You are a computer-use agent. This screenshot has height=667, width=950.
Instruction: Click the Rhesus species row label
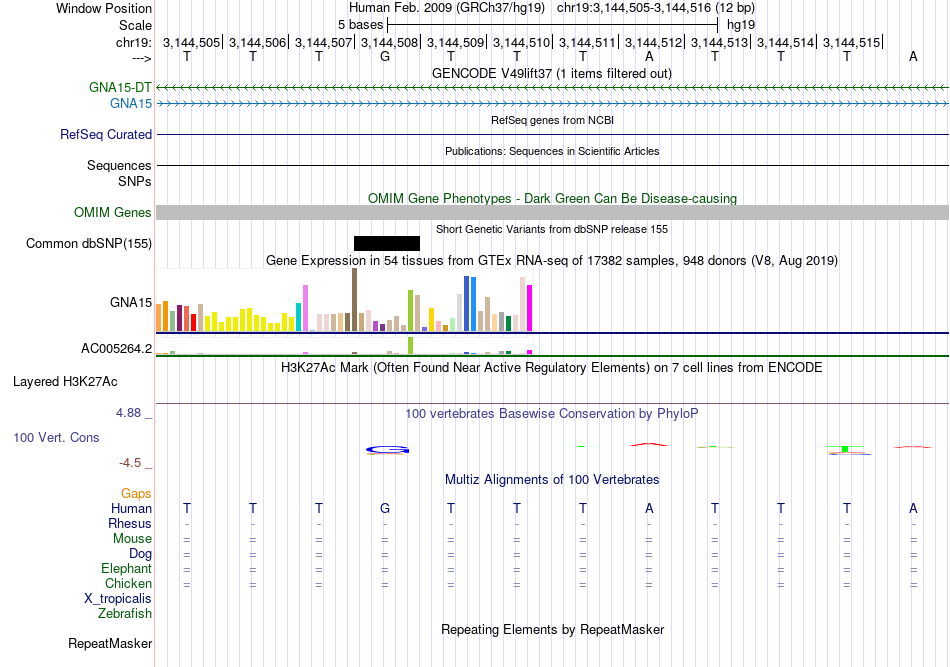pyautogui.click(x=130, y=523)
